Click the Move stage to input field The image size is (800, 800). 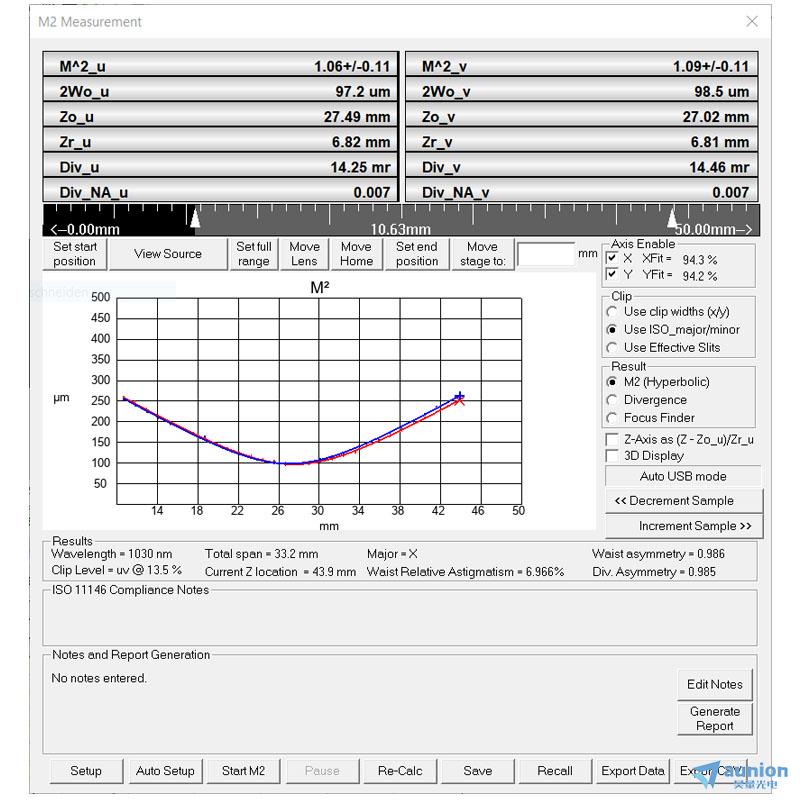tap(546, 254)
